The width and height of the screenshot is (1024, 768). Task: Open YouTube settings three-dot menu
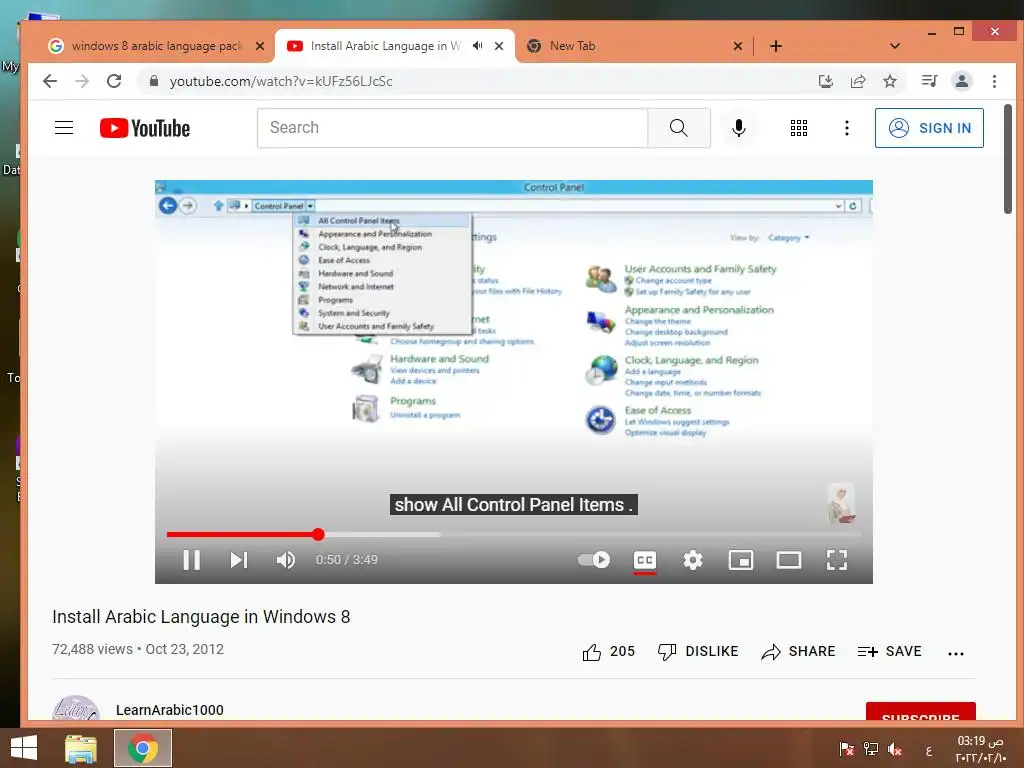(x=846, y=128)
